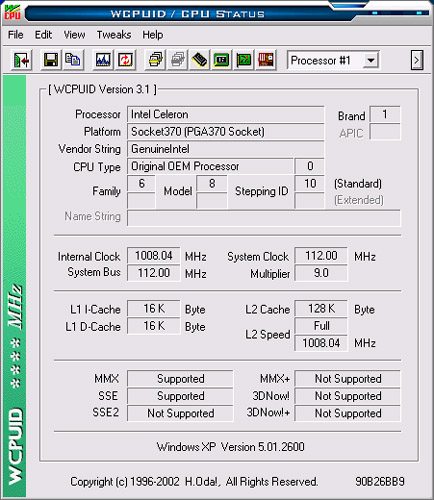The image size is (434, 500).
Task: Click the toolbar overflow chevron
Action: tap(417, 60)
